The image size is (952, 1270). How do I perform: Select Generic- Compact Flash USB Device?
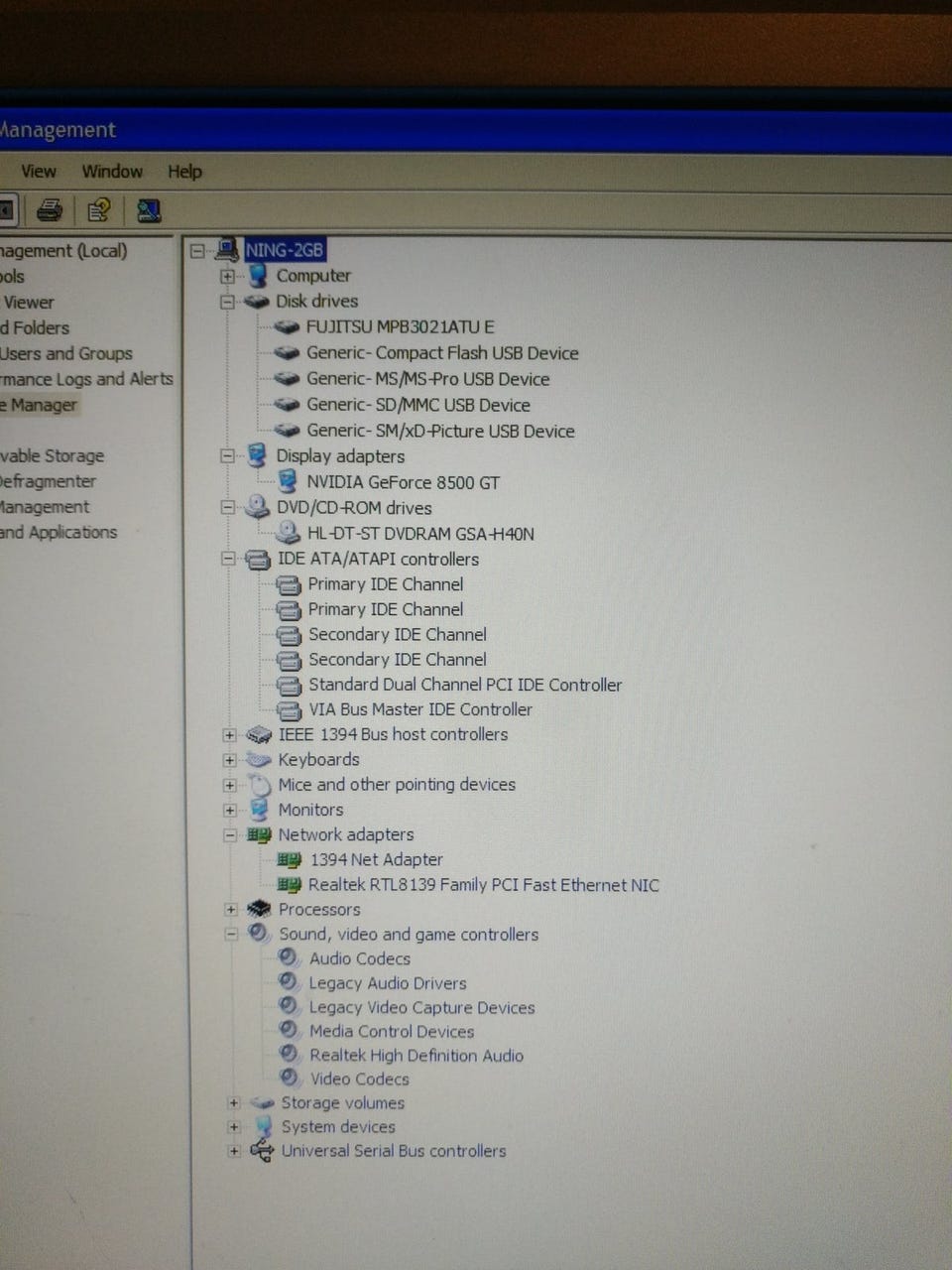pos(442,353)
